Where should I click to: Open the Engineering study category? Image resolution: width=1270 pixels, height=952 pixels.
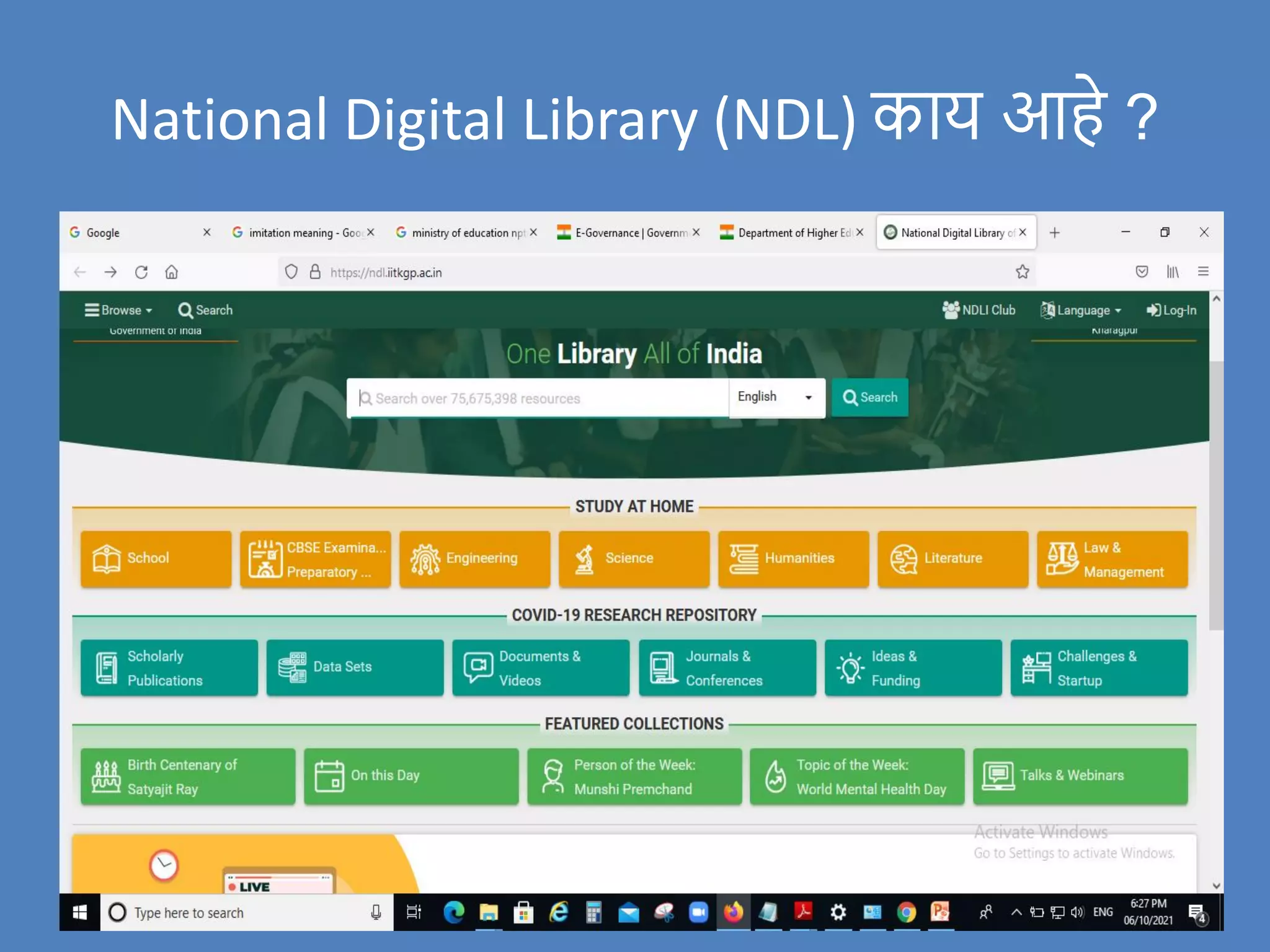pyautogui.click(x=475, y=558)
